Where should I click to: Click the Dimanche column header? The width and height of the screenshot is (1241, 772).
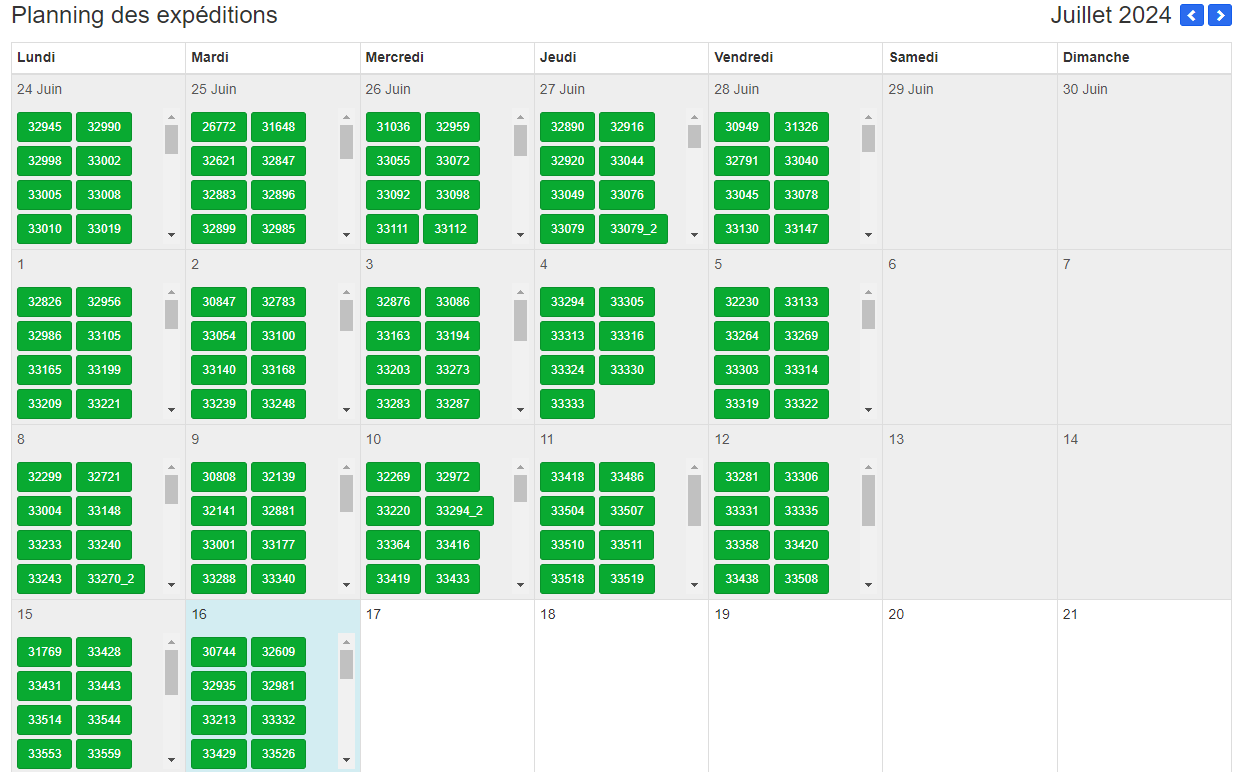pyautogui.click(x=1143, y=58)
